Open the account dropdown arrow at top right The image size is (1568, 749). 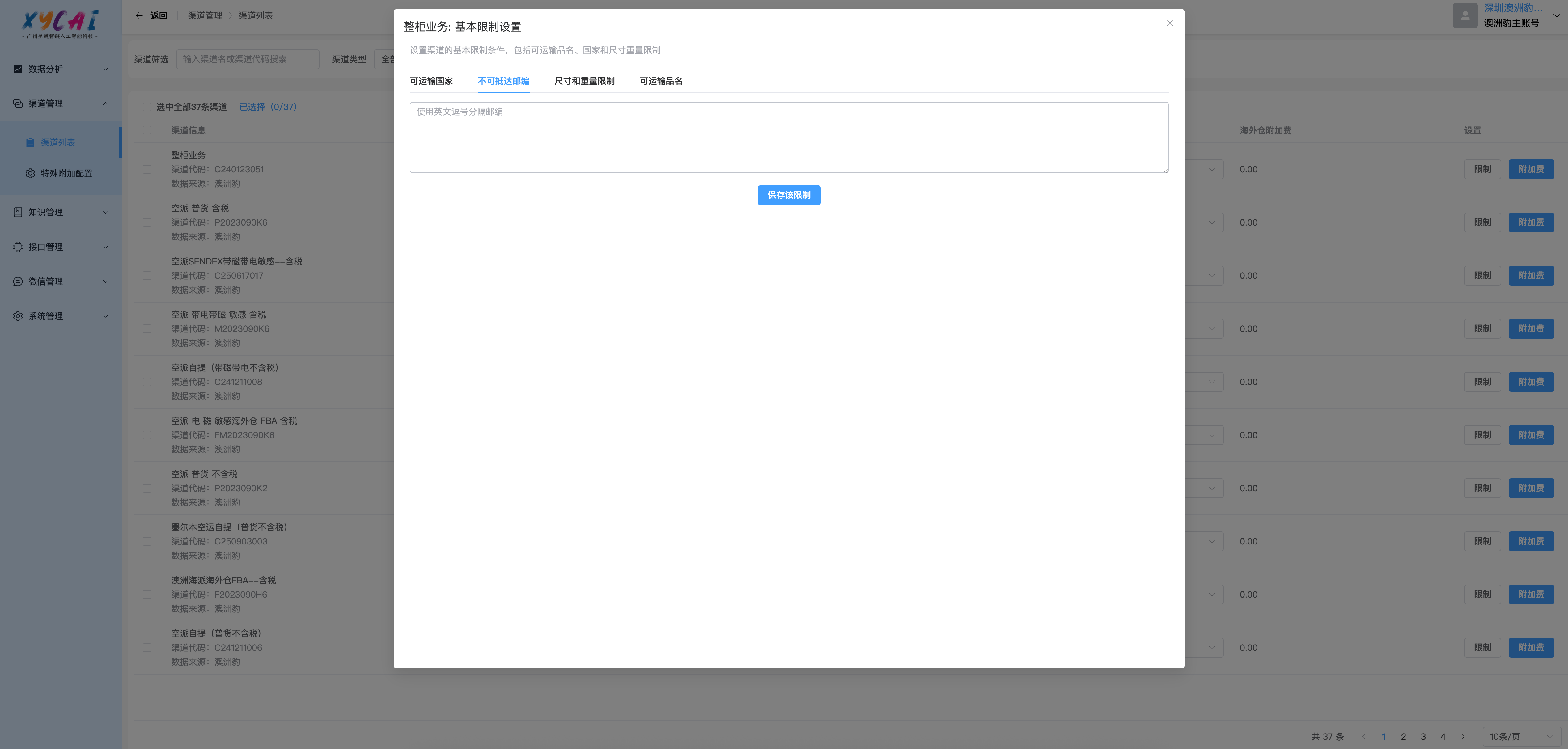coord(1557,16)
